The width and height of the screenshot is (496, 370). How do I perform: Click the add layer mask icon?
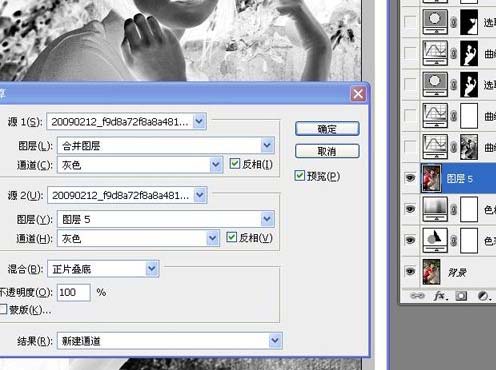(x=462, y=296)
